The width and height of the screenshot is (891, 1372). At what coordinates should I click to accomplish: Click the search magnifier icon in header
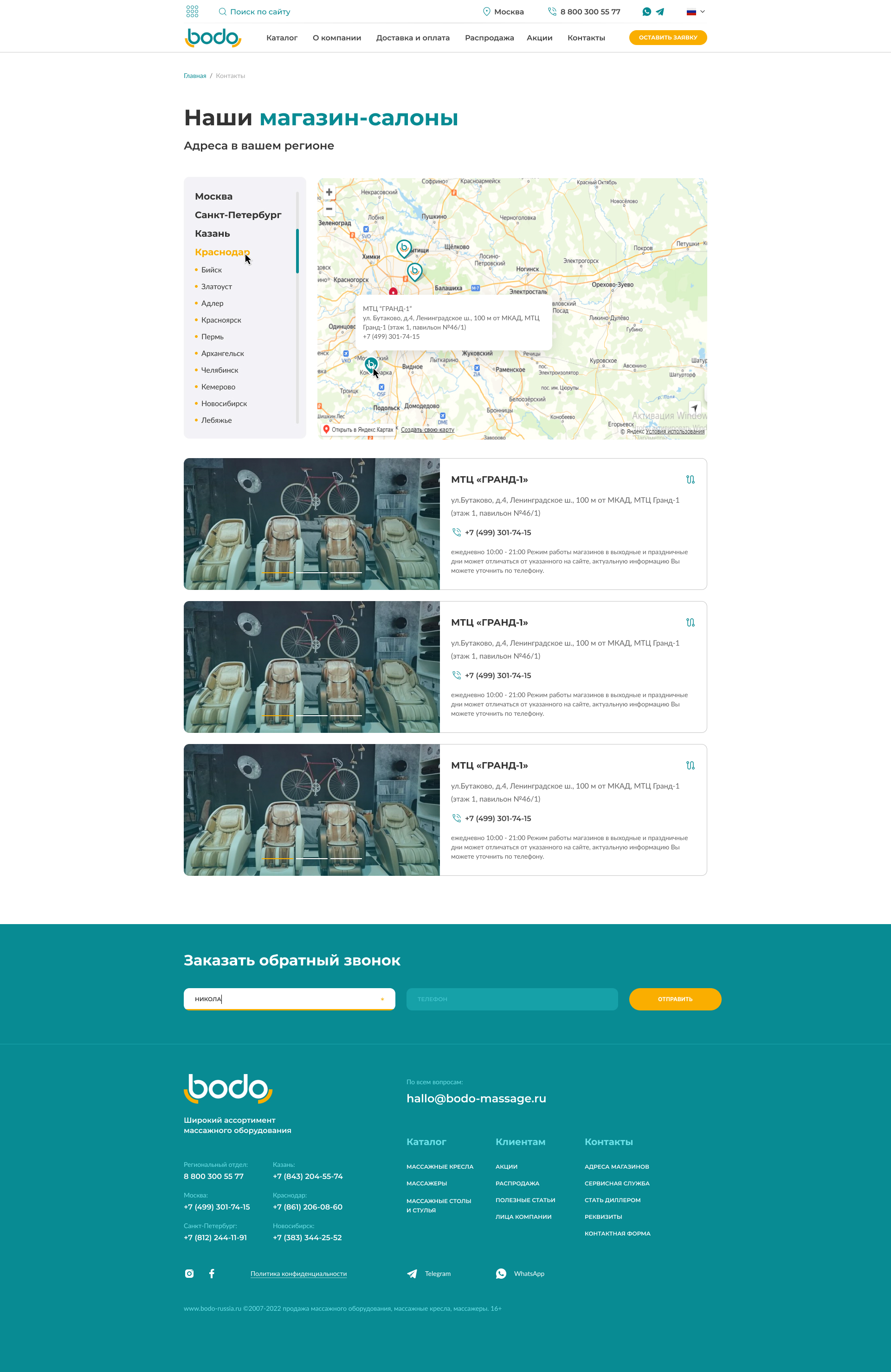point(222,12)
